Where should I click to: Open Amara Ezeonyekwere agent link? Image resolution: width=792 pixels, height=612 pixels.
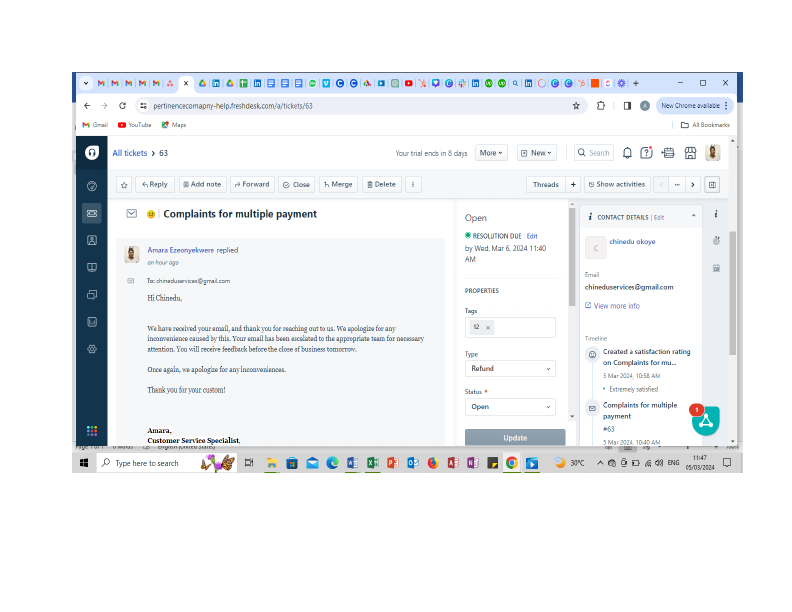[180, 250]
